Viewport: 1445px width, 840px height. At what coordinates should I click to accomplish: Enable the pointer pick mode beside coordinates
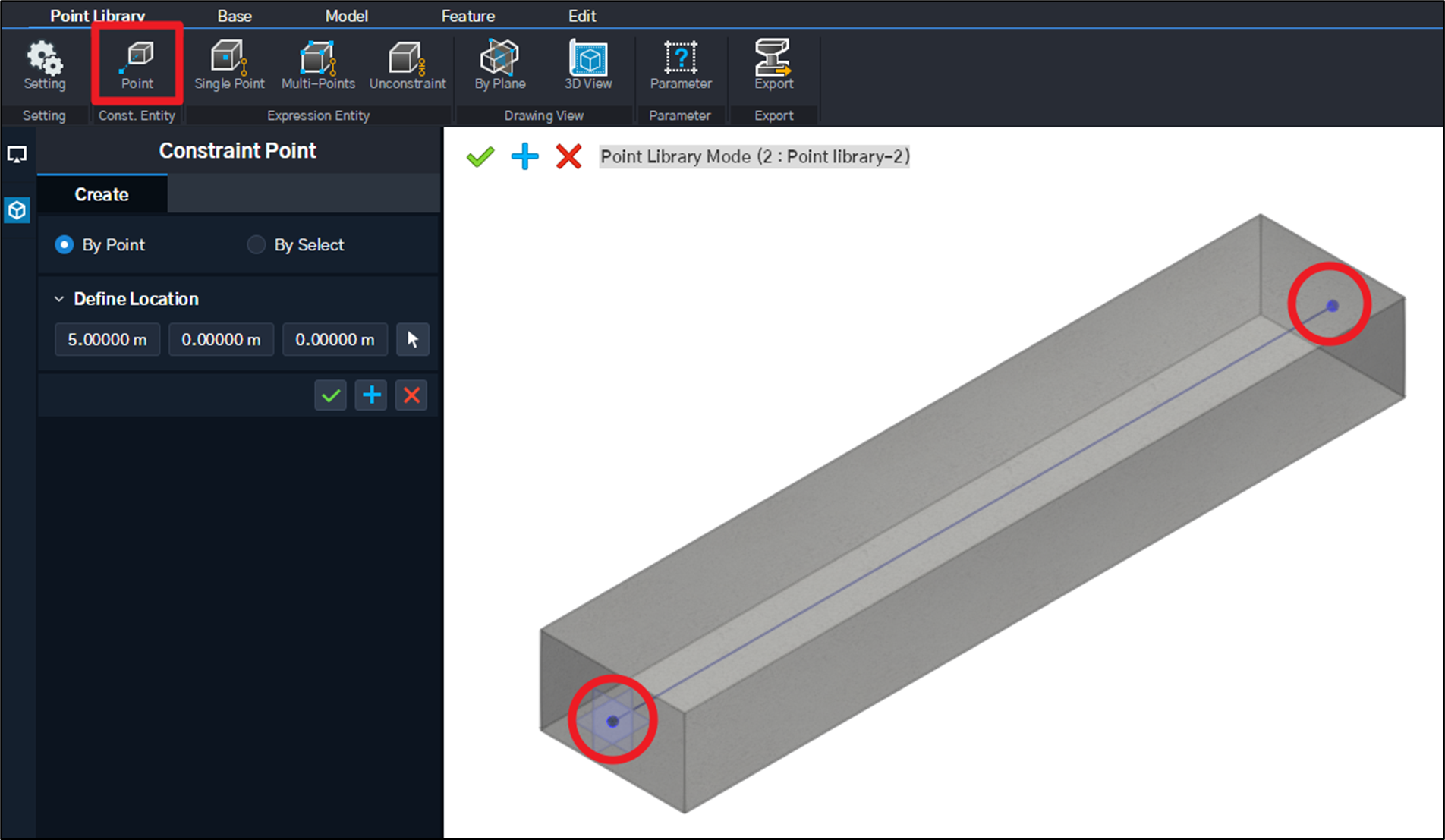412,339
